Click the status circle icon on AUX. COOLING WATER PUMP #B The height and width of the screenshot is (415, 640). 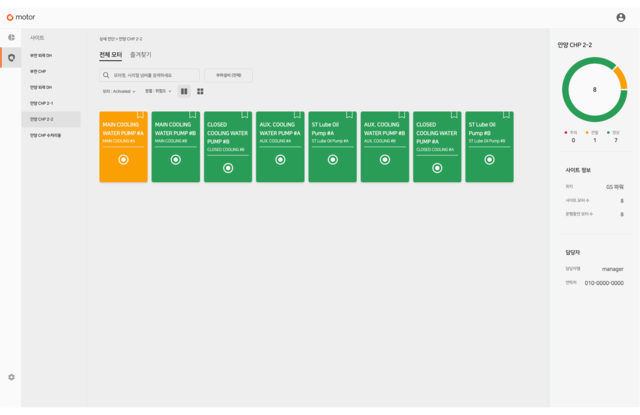point(385,160)
